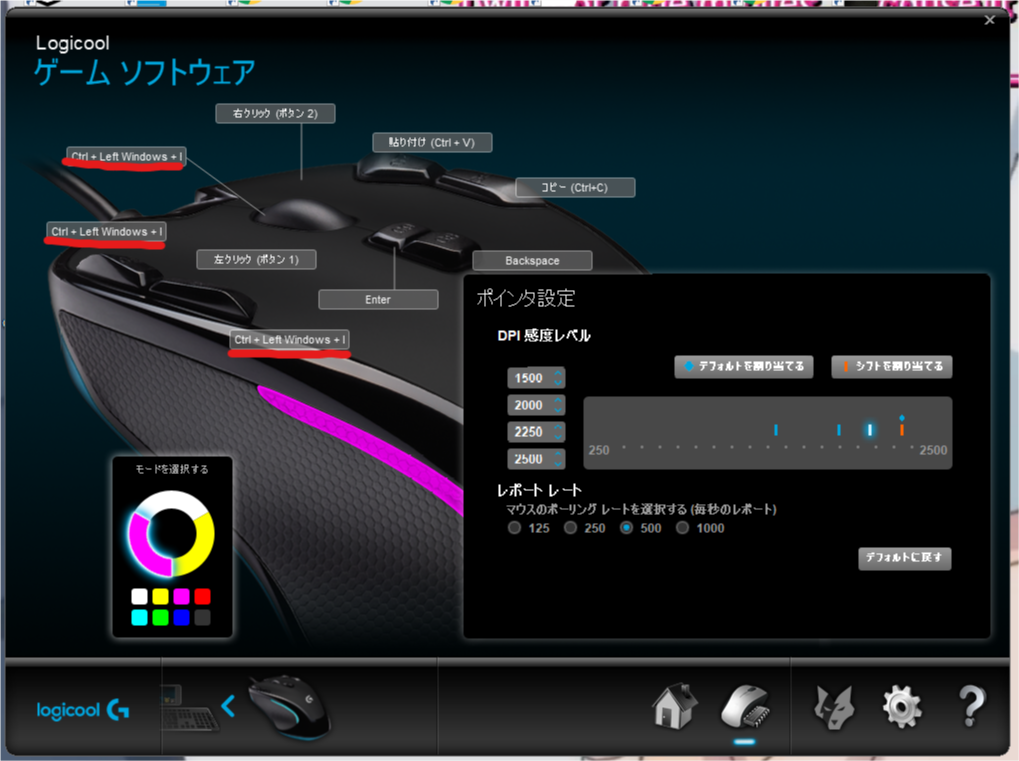Click the コピー (Ctrl+C) assignment label

tap(575, 187)
